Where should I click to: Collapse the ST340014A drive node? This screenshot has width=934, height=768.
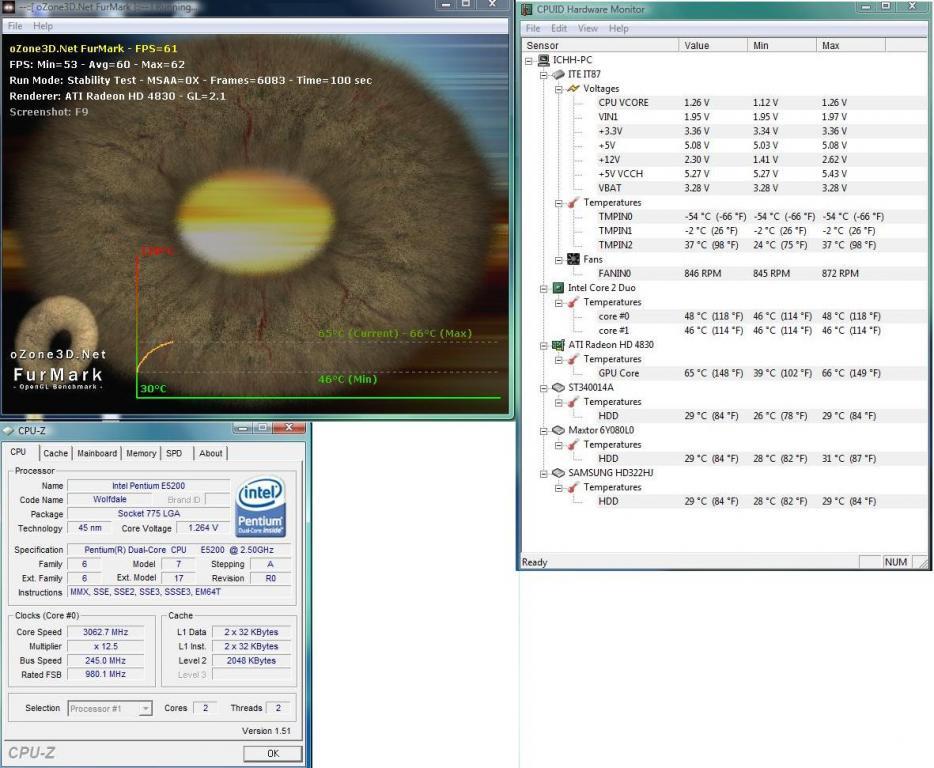point(544,388)
